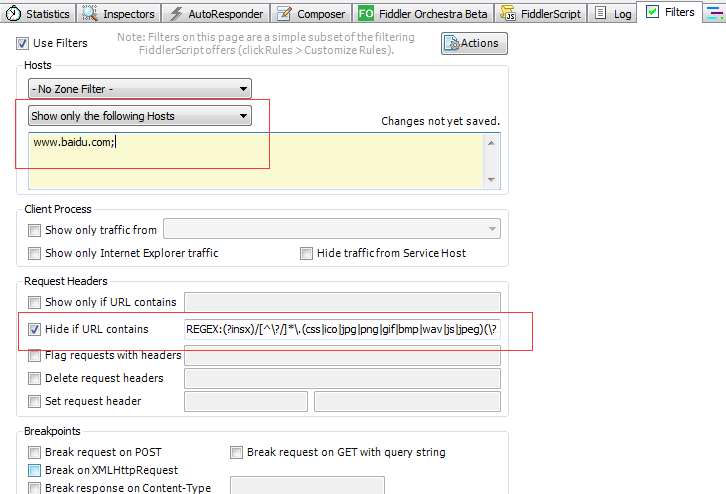
Task: Click the Set request header name field
Action: 246,401
